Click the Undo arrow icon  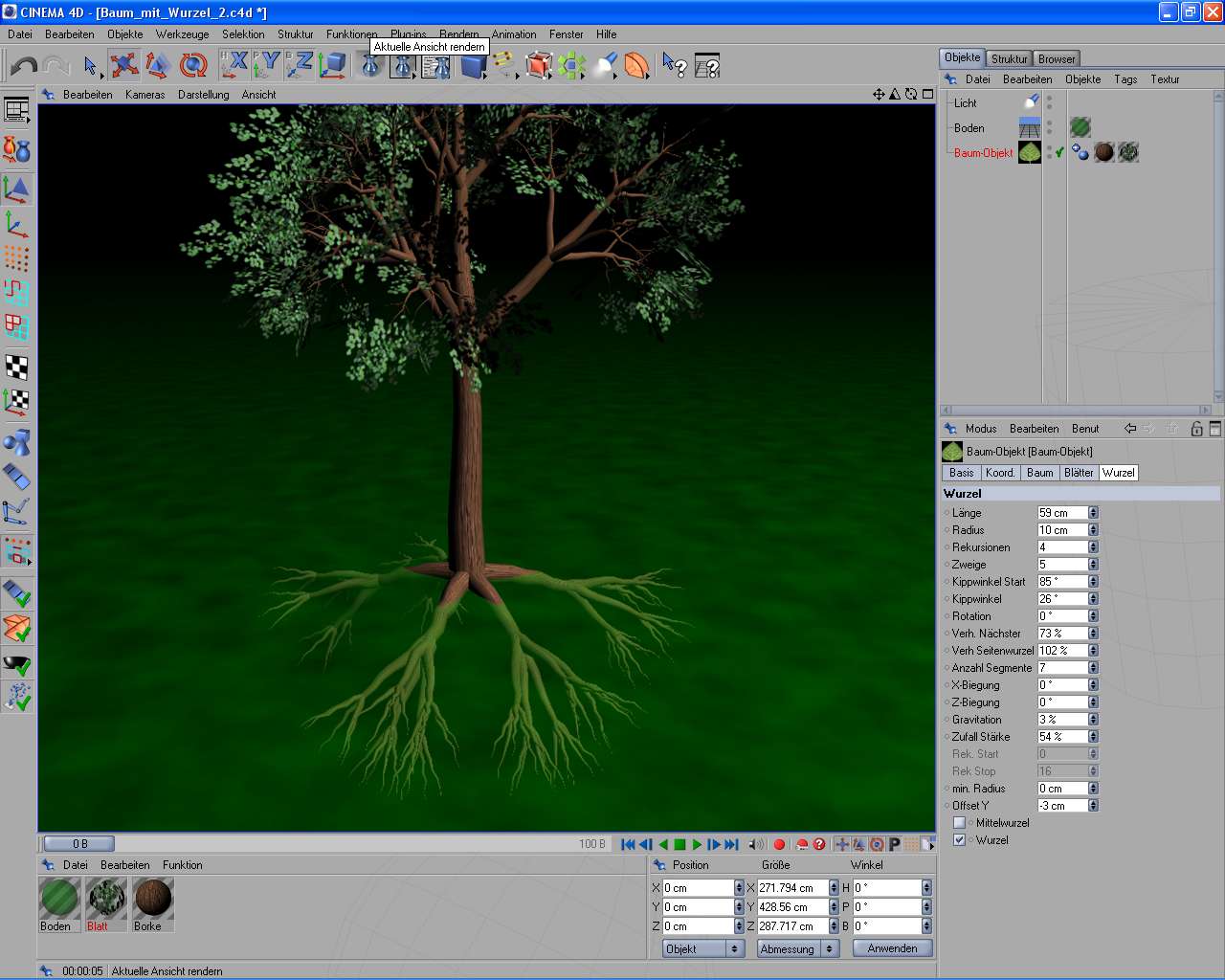(24, 65)
